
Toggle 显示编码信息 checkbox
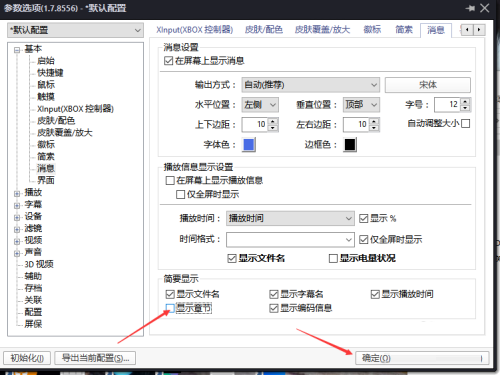(274, 308)
